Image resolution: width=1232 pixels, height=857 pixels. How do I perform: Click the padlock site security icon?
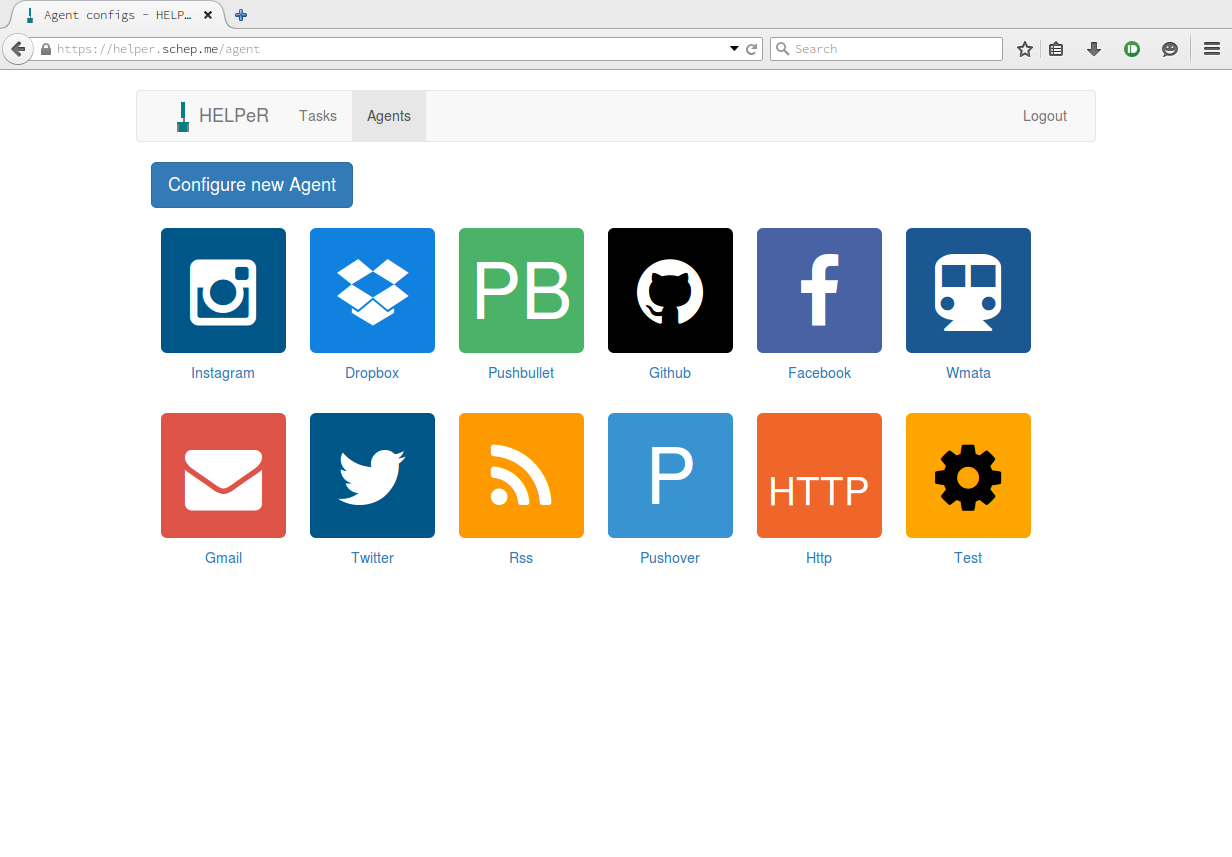(46, 49)
